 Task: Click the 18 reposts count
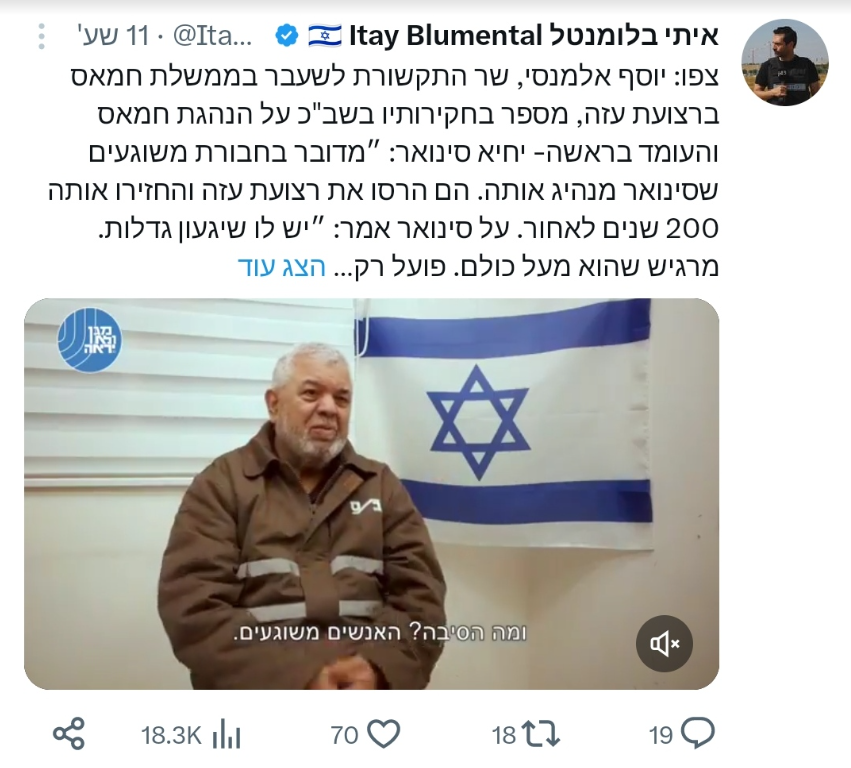pos(504,736)
